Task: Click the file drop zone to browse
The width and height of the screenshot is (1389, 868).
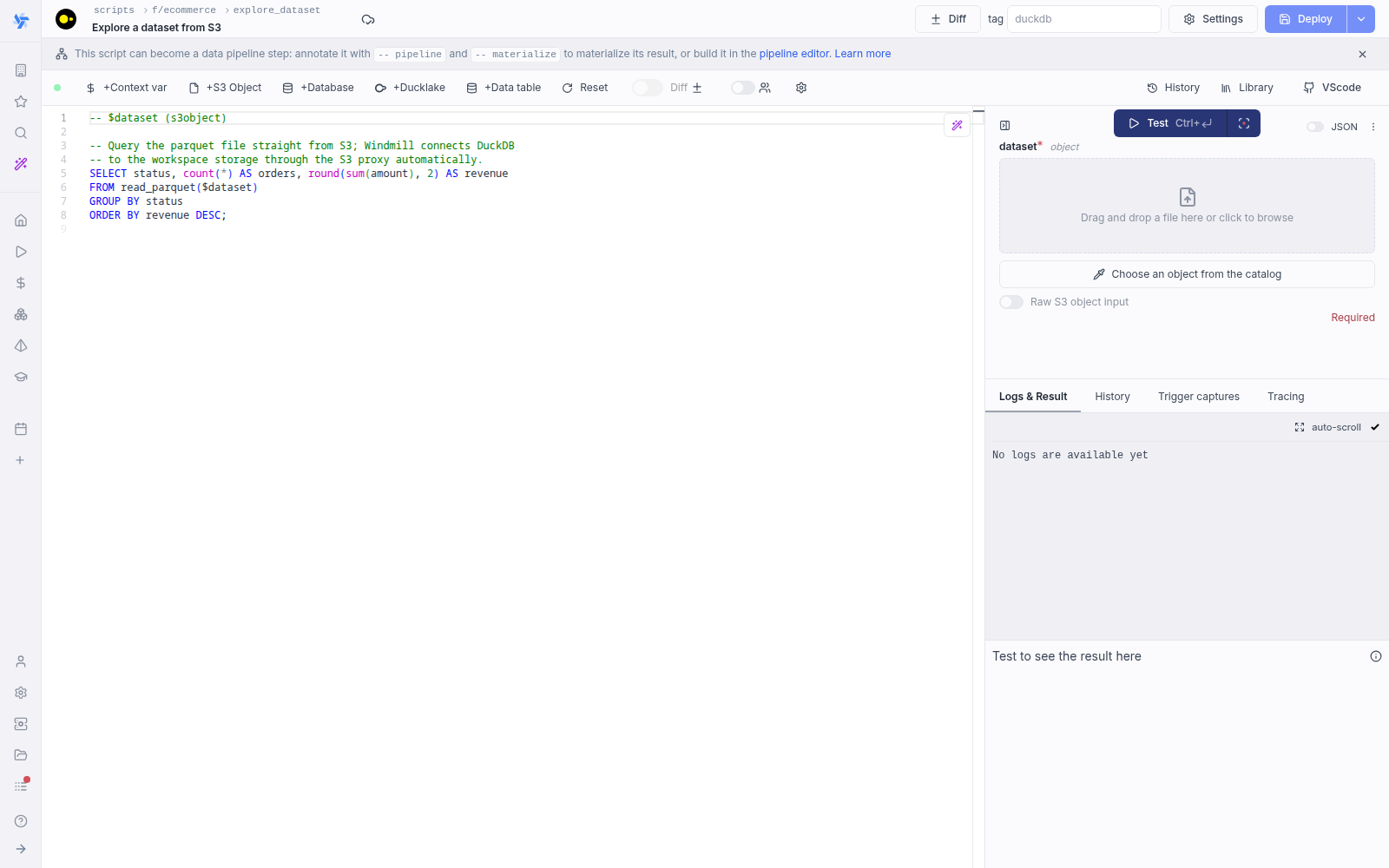Action: coord(1187,206)
